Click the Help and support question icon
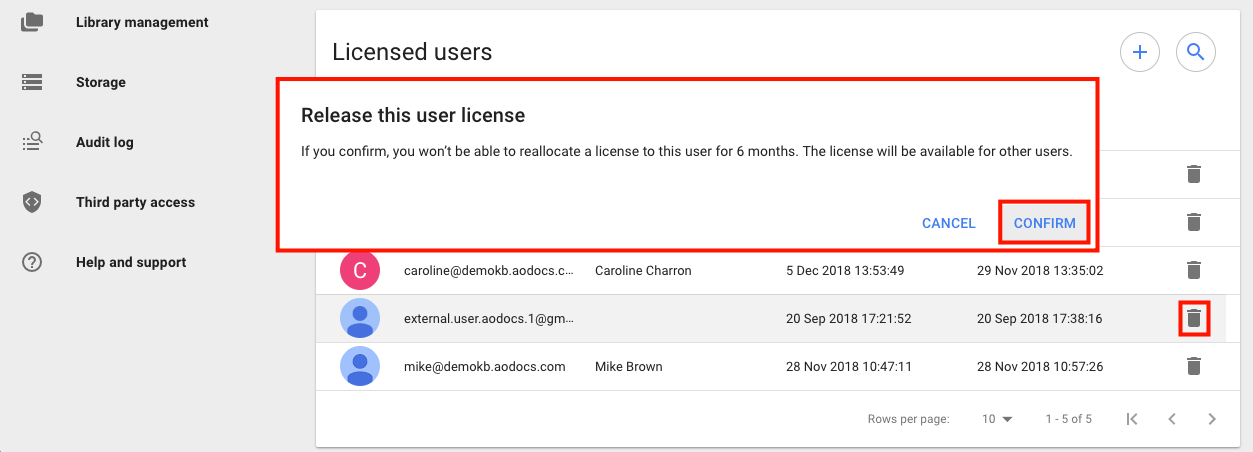Viewport: 1253px width, 452px height. (32, 262)
